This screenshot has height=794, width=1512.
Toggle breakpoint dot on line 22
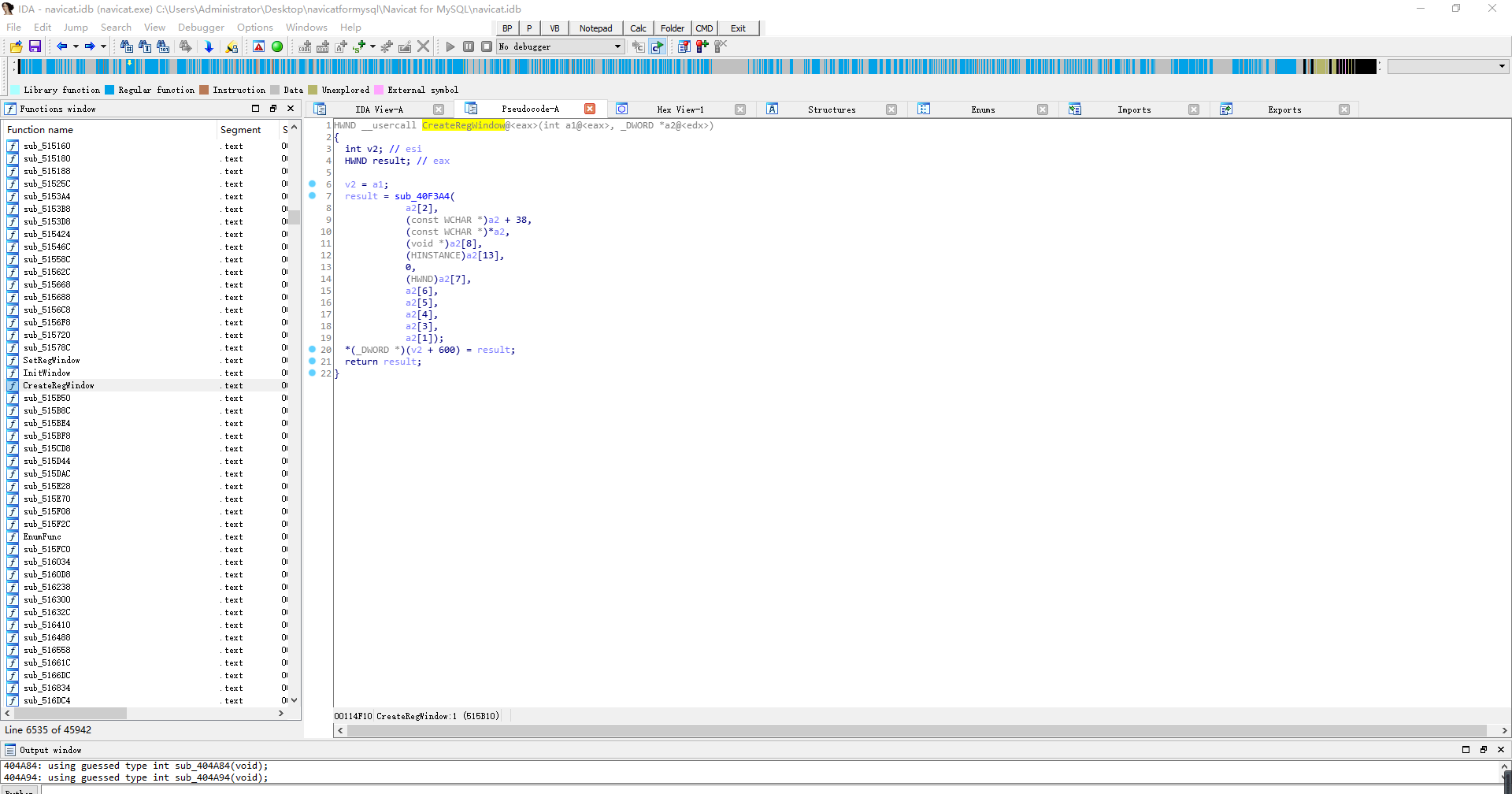tap(313, 373)
